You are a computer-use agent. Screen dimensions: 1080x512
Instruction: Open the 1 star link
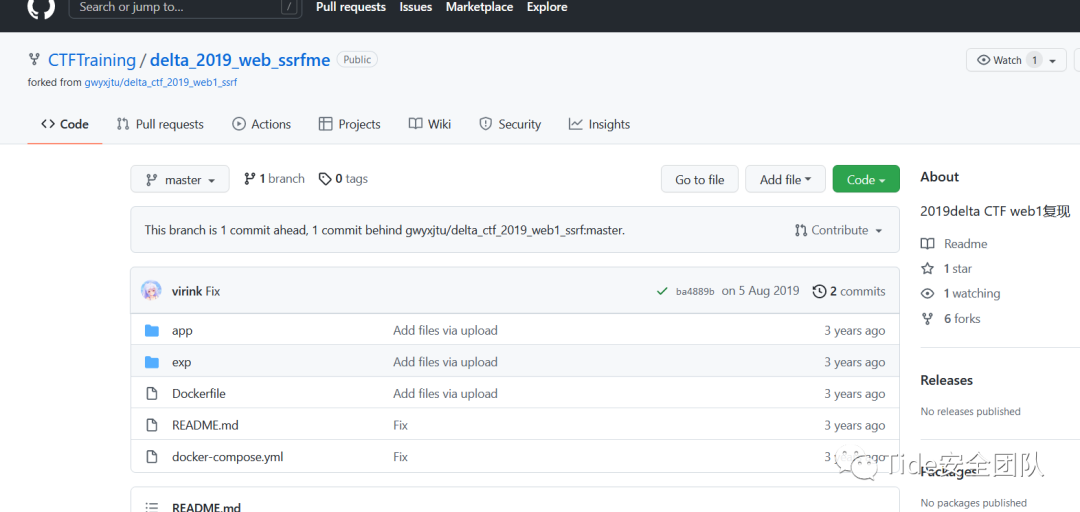click(x=946, y=269)
